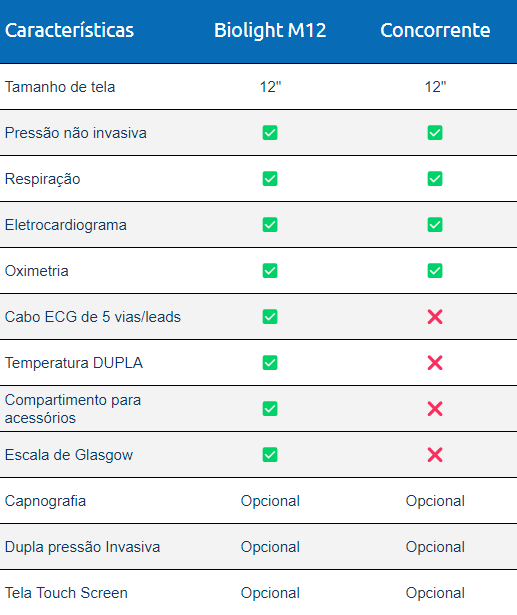Image resolution: width=517 pixels, height=615 pixels.
Task: Click Biolight M12 Opcional text for Capnografia
Action: (x=270, y=501)
